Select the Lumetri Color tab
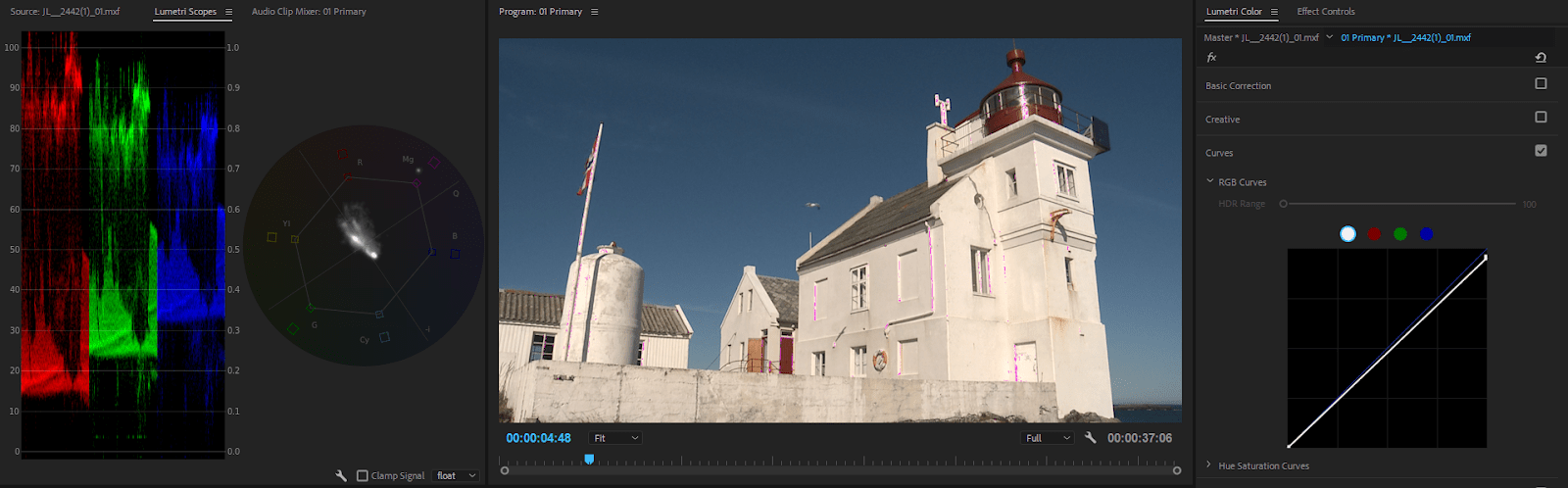 [x=1234, y=12]
